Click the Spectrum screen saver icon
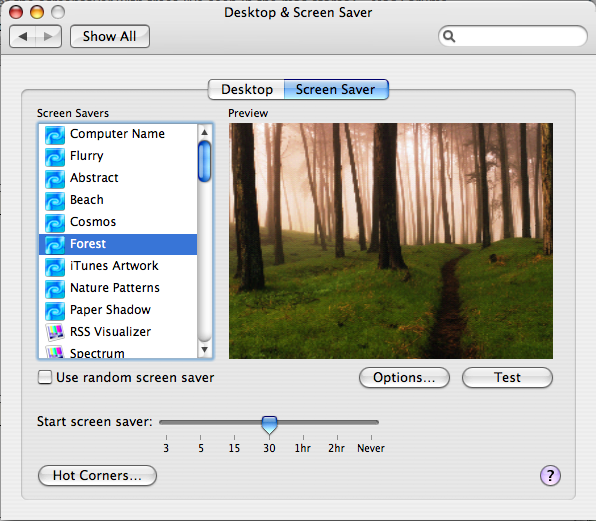This screenshot has height=521, width=596. pos(55,352)
